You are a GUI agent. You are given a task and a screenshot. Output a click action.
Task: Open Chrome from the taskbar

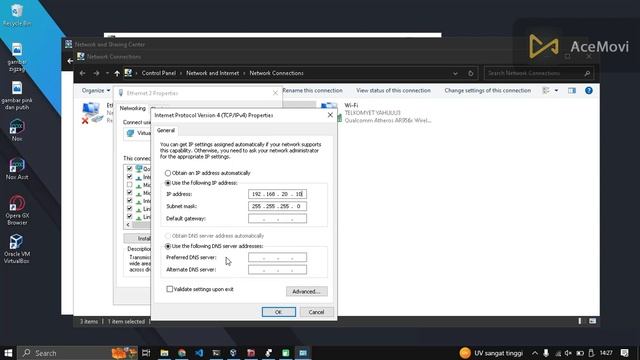tap(182, 353)
